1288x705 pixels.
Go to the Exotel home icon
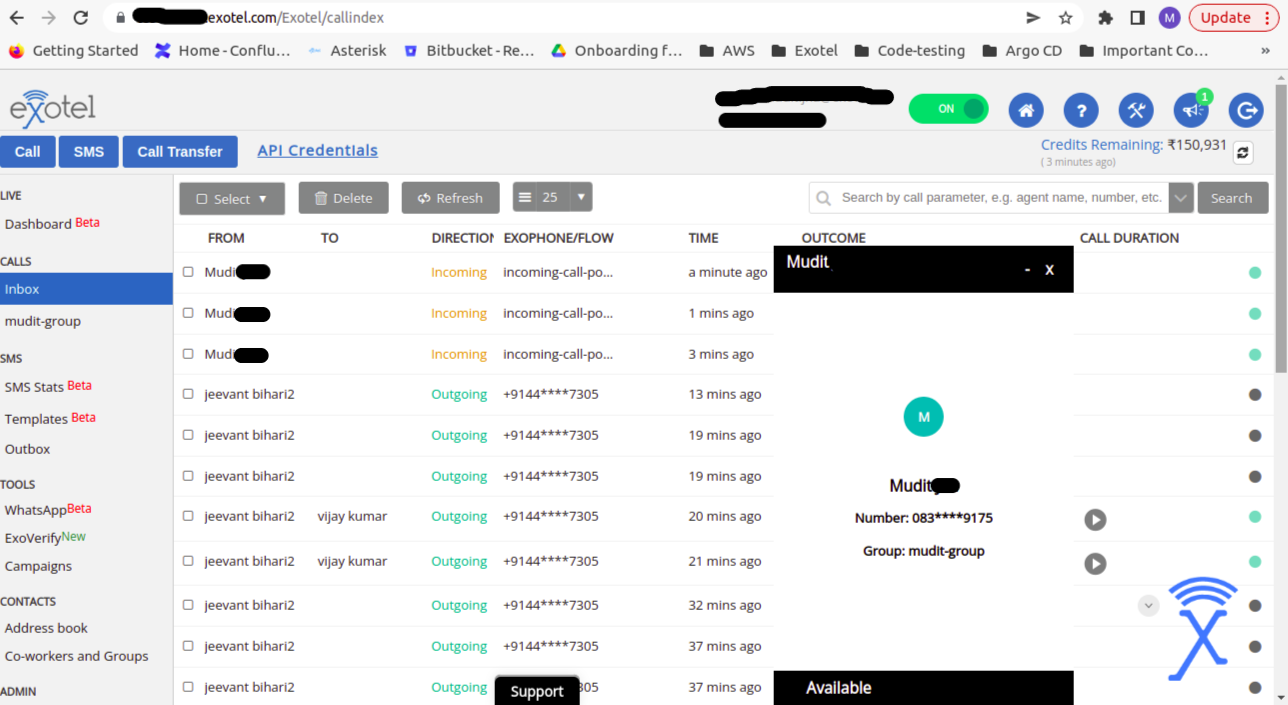click(x=1025, y=110)
